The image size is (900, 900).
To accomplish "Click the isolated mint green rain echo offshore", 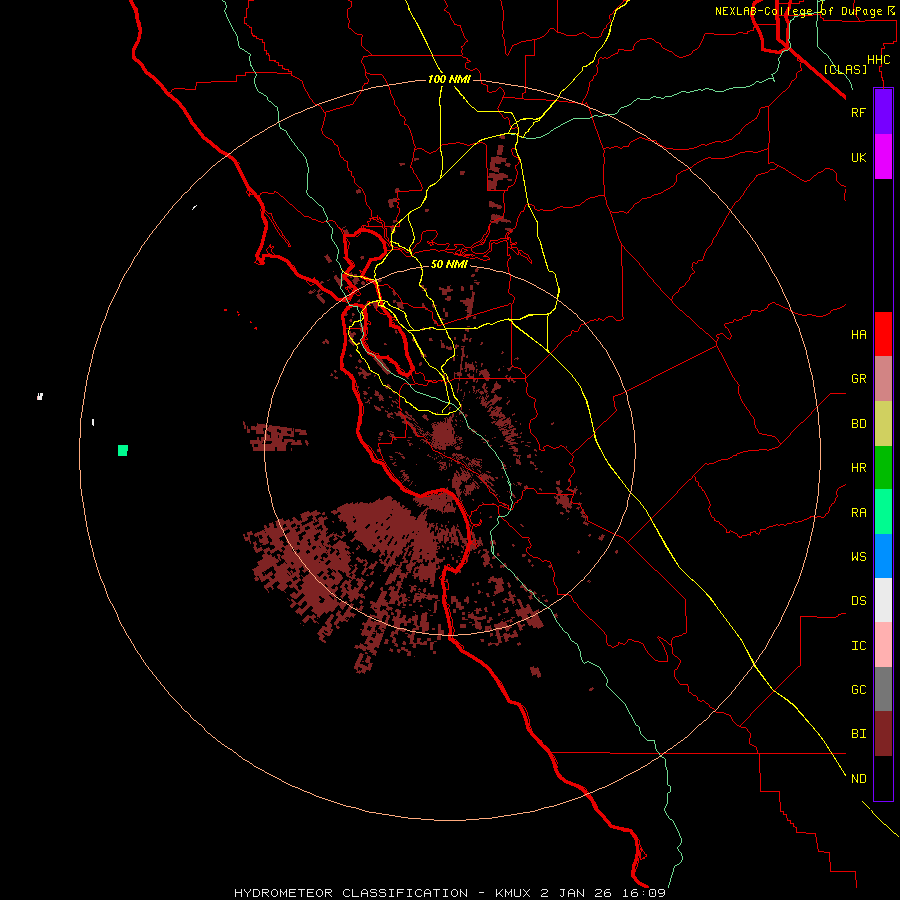I will coord(122,450).
